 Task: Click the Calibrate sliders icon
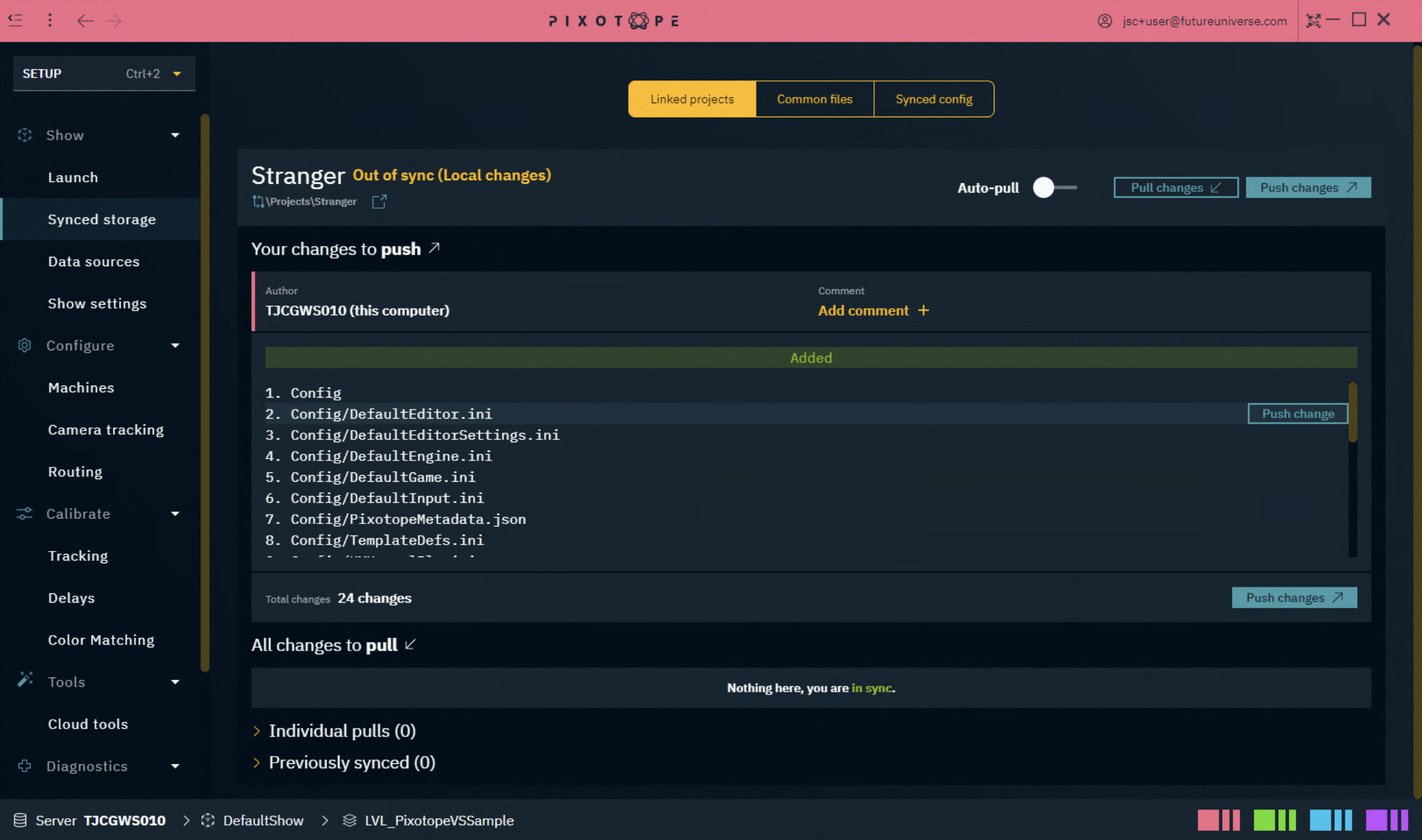pos(24,513)
